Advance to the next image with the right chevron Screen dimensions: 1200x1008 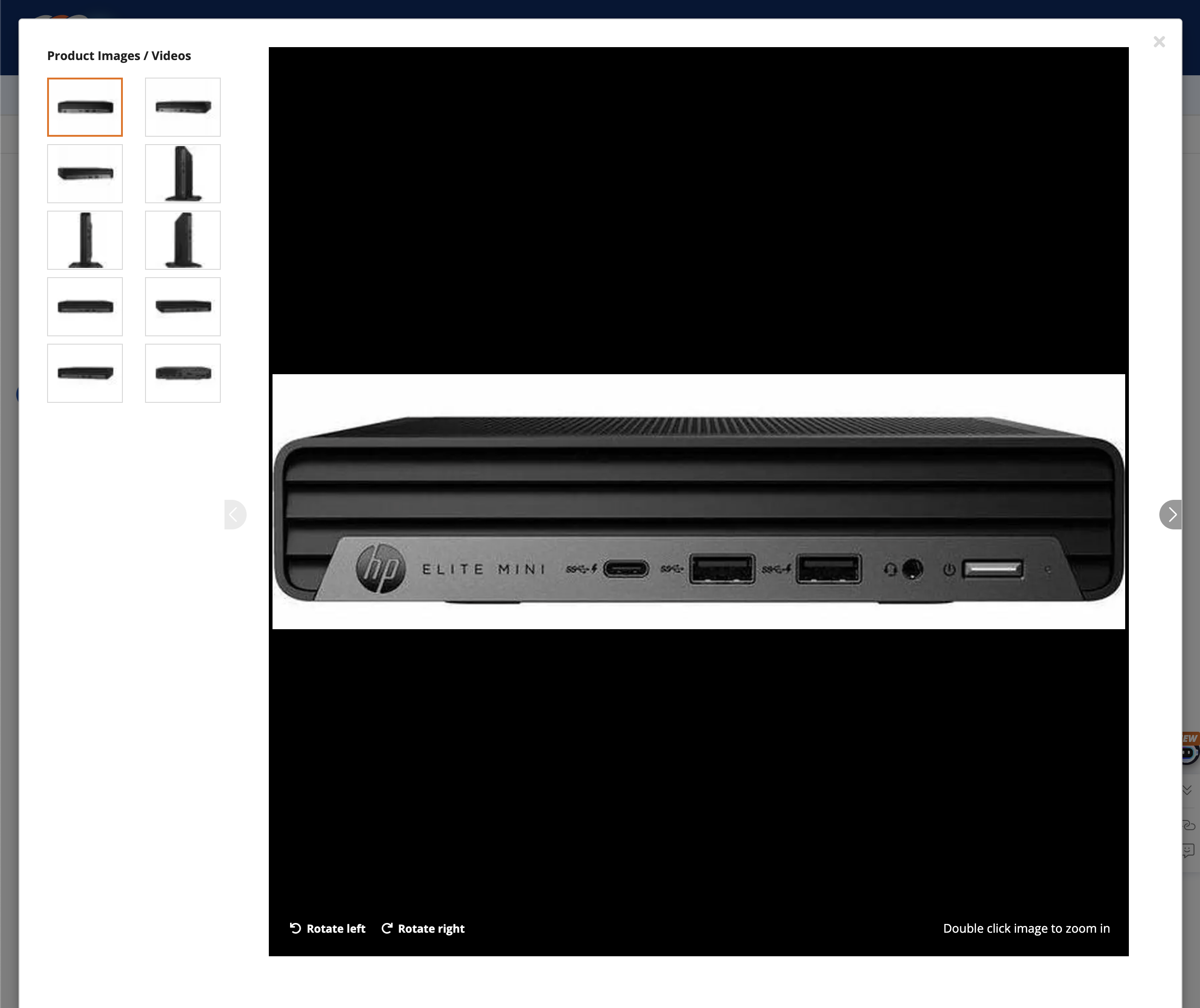coord(1171,514)
